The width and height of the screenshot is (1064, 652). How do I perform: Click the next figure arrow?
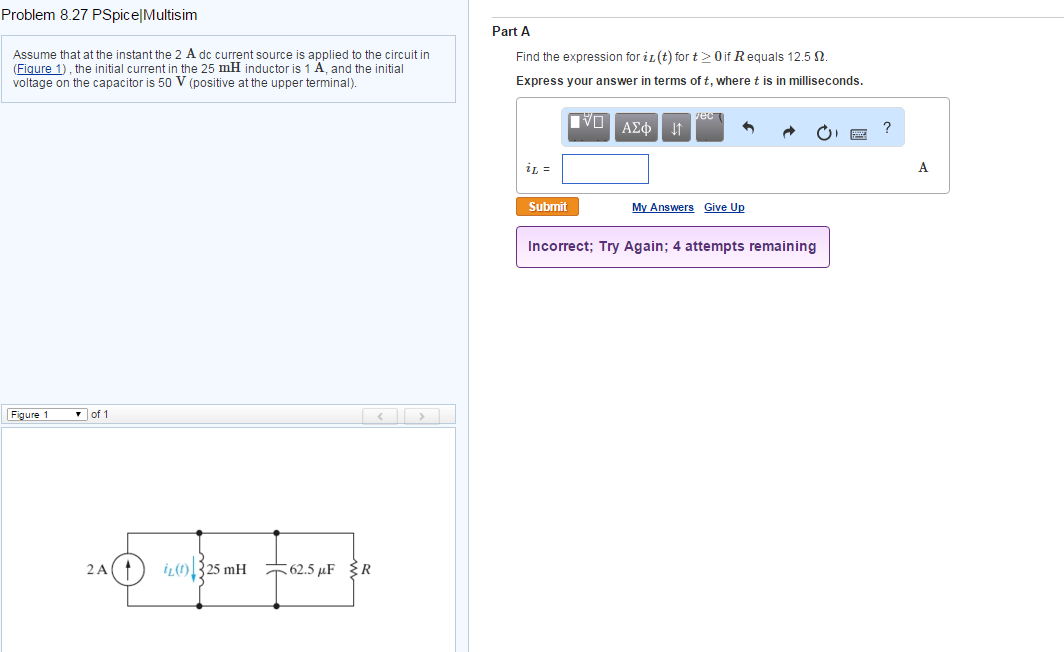[x=421, y=415]
